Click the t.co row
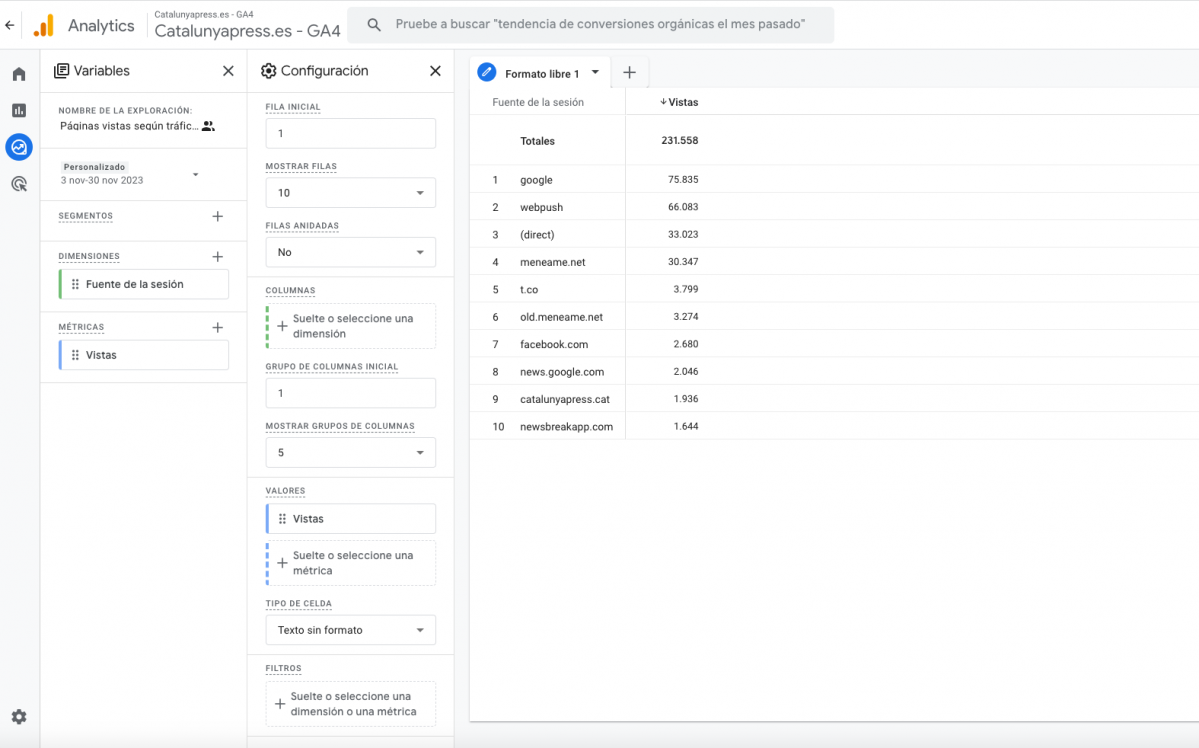This screenshot has height=748, width=1199. (x=833, y=289)
